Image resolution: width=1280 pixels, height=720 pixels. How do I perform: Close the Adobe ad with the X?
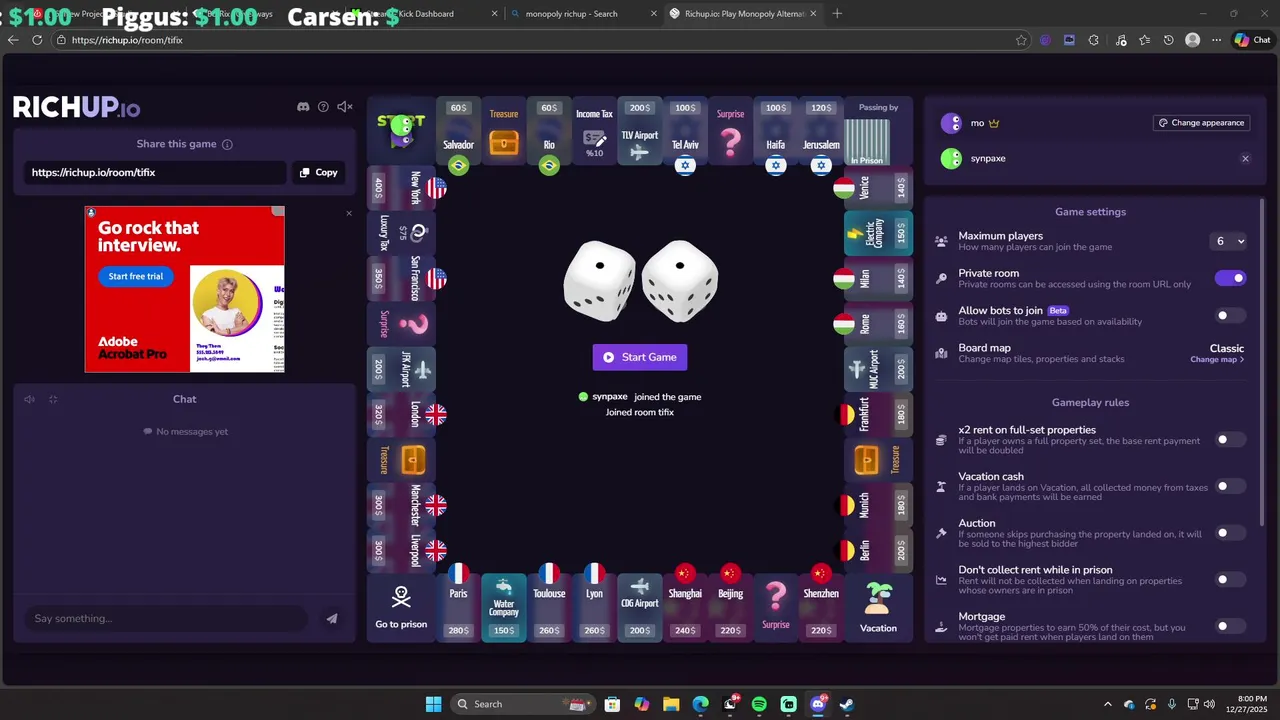[x=349, y=213]
